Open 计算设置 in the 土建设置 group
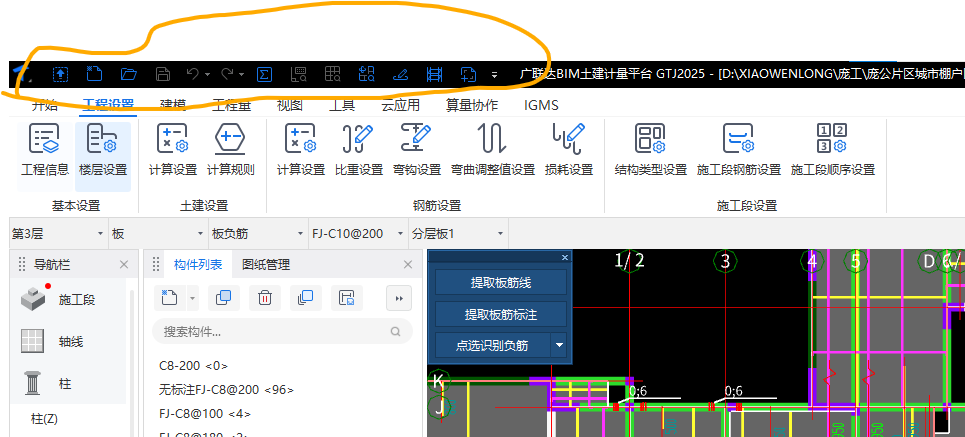The width and height of the screenshot is (965, 437). [x=172, y=150]
